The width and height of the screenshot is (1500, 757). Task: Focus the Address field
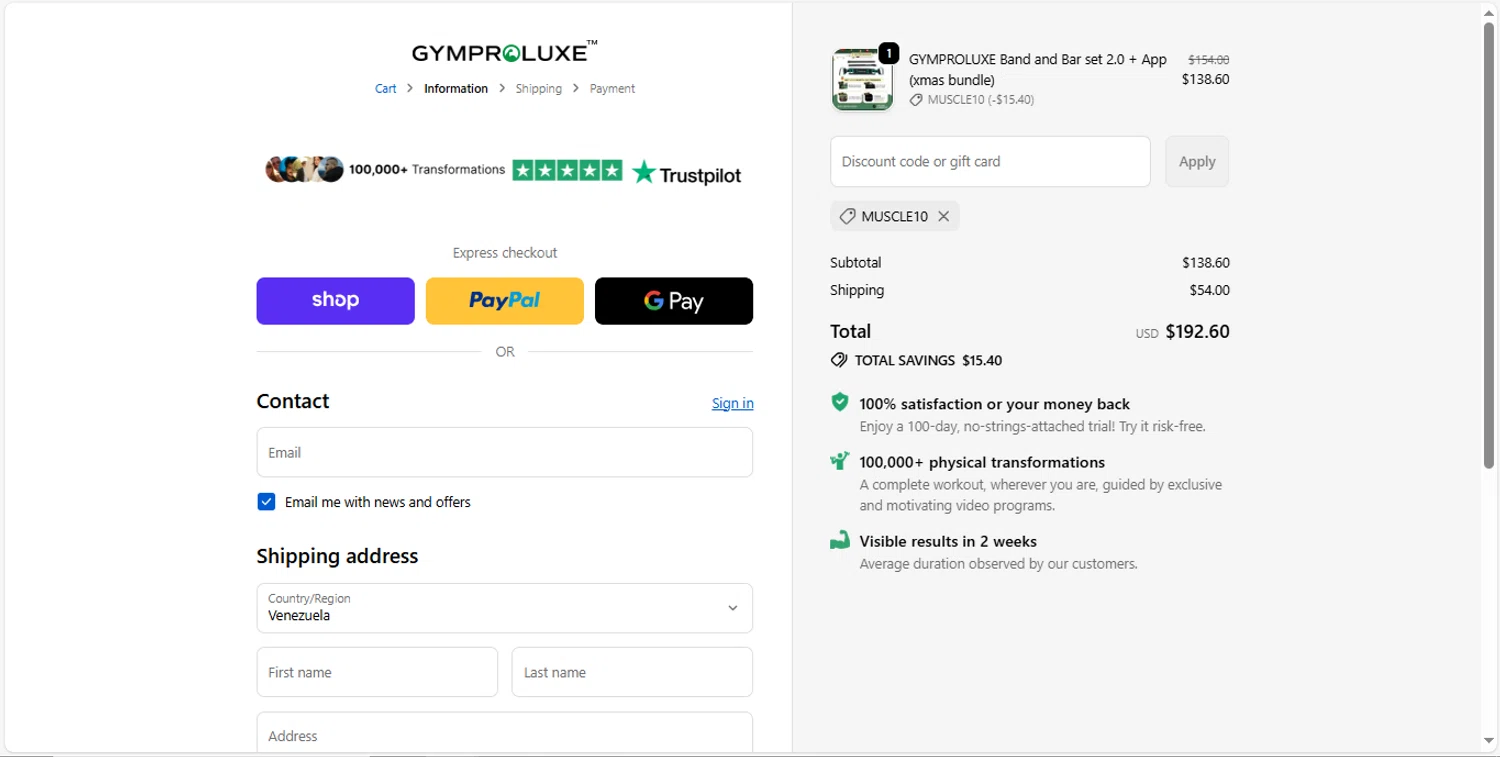505,734
